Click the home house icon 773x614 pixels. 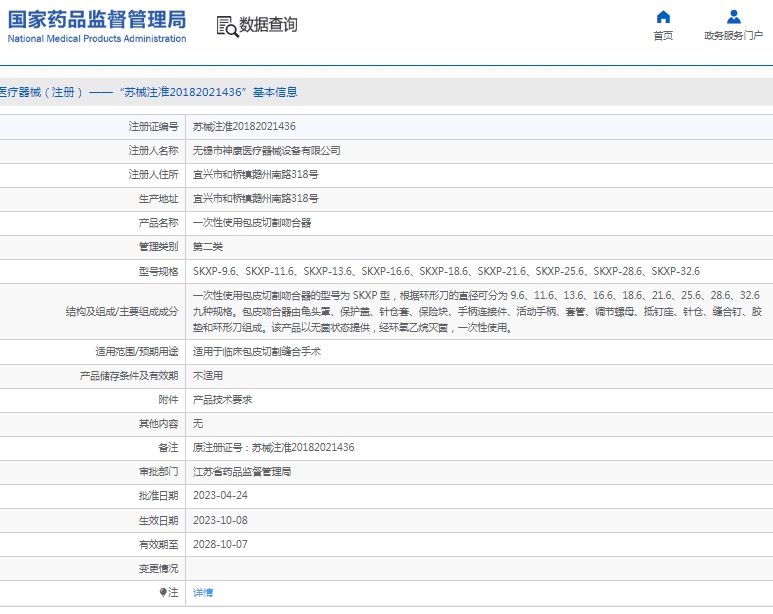(663, 17)
